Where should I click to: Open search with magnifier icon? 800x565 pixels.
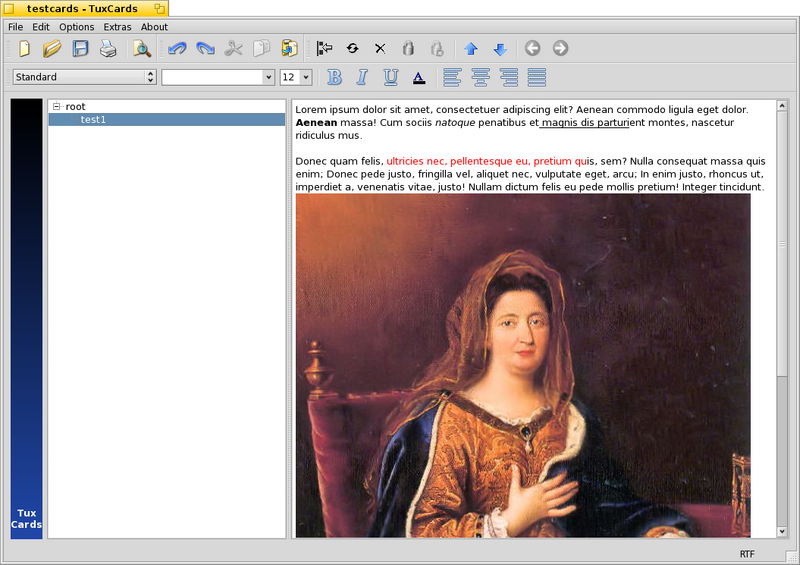[x=141, y=48]
